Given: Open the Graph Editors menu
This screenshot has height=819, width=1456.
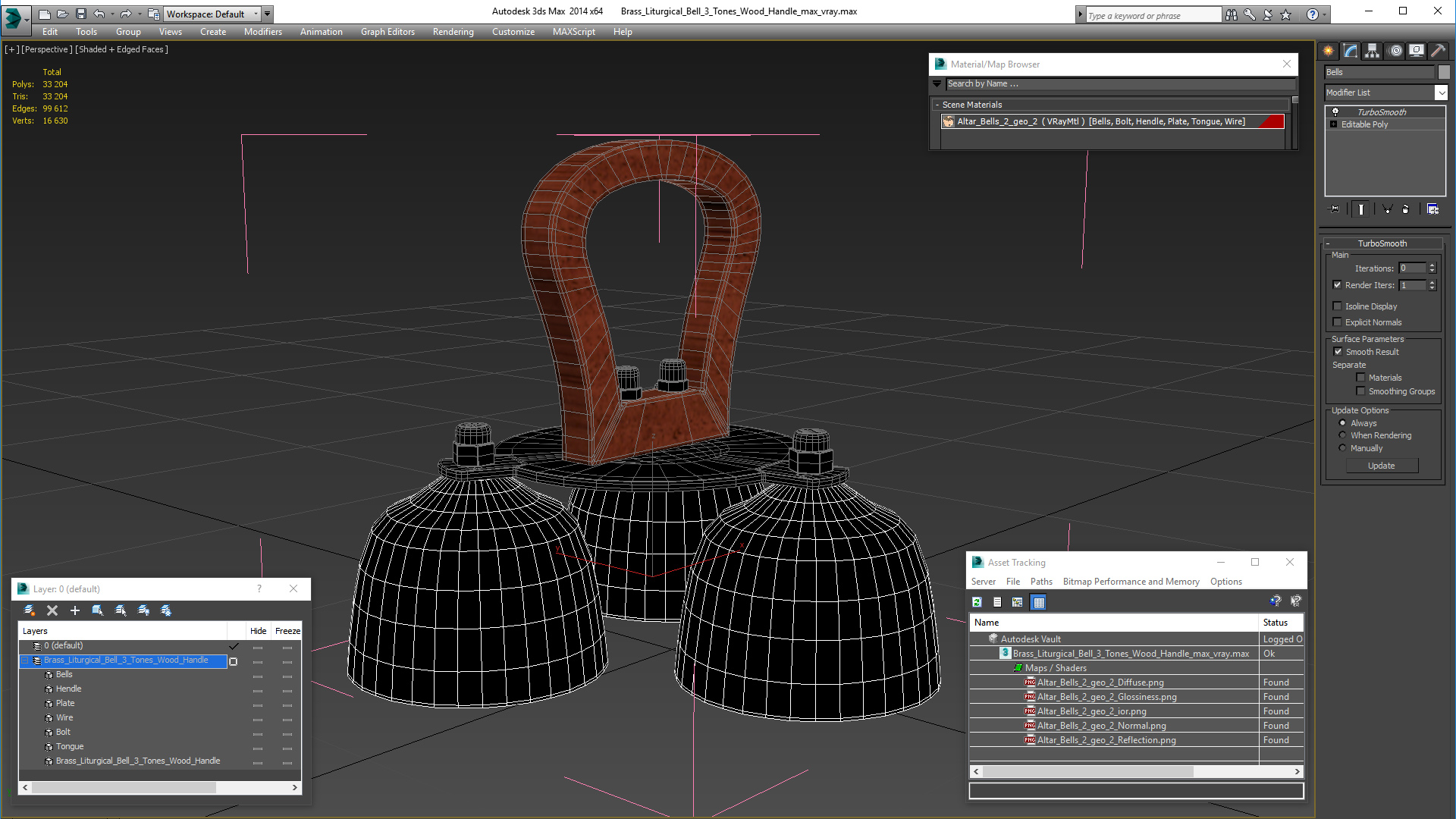Looking at the screenshot, I should coord(388,32).
